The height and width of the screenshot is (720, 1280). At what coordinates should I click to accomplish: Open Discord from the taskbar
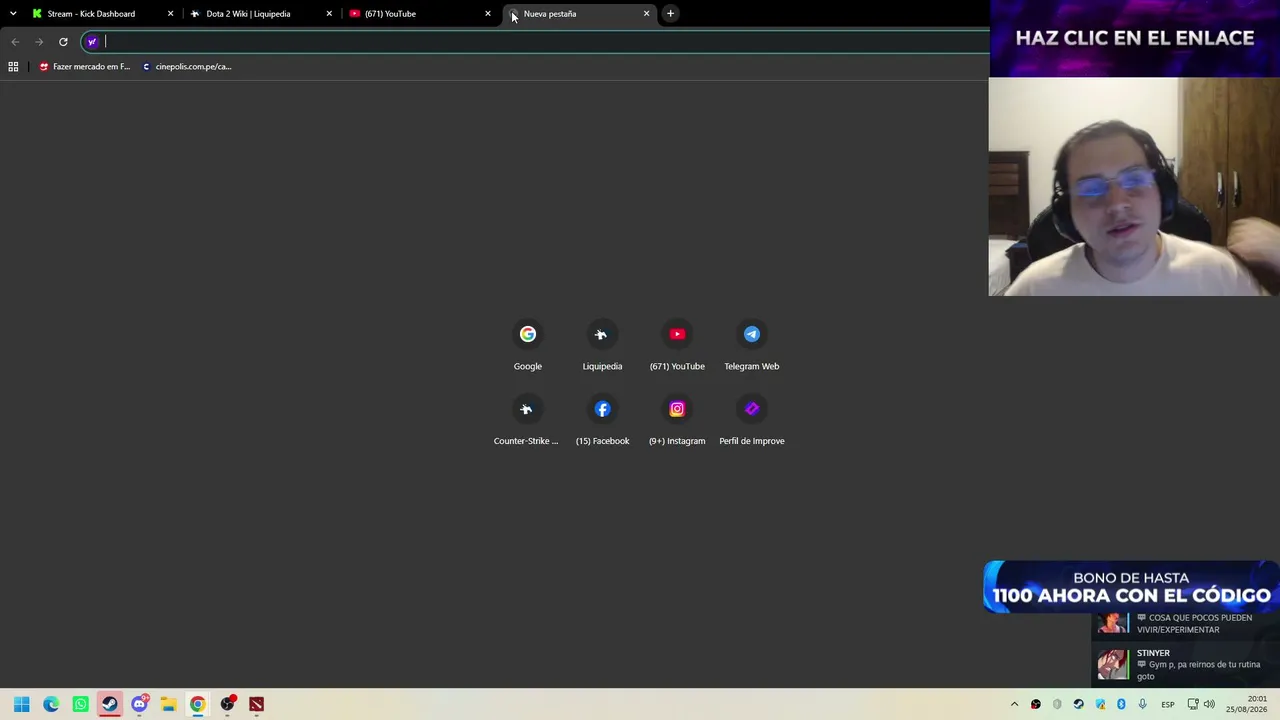coord(139,704)
